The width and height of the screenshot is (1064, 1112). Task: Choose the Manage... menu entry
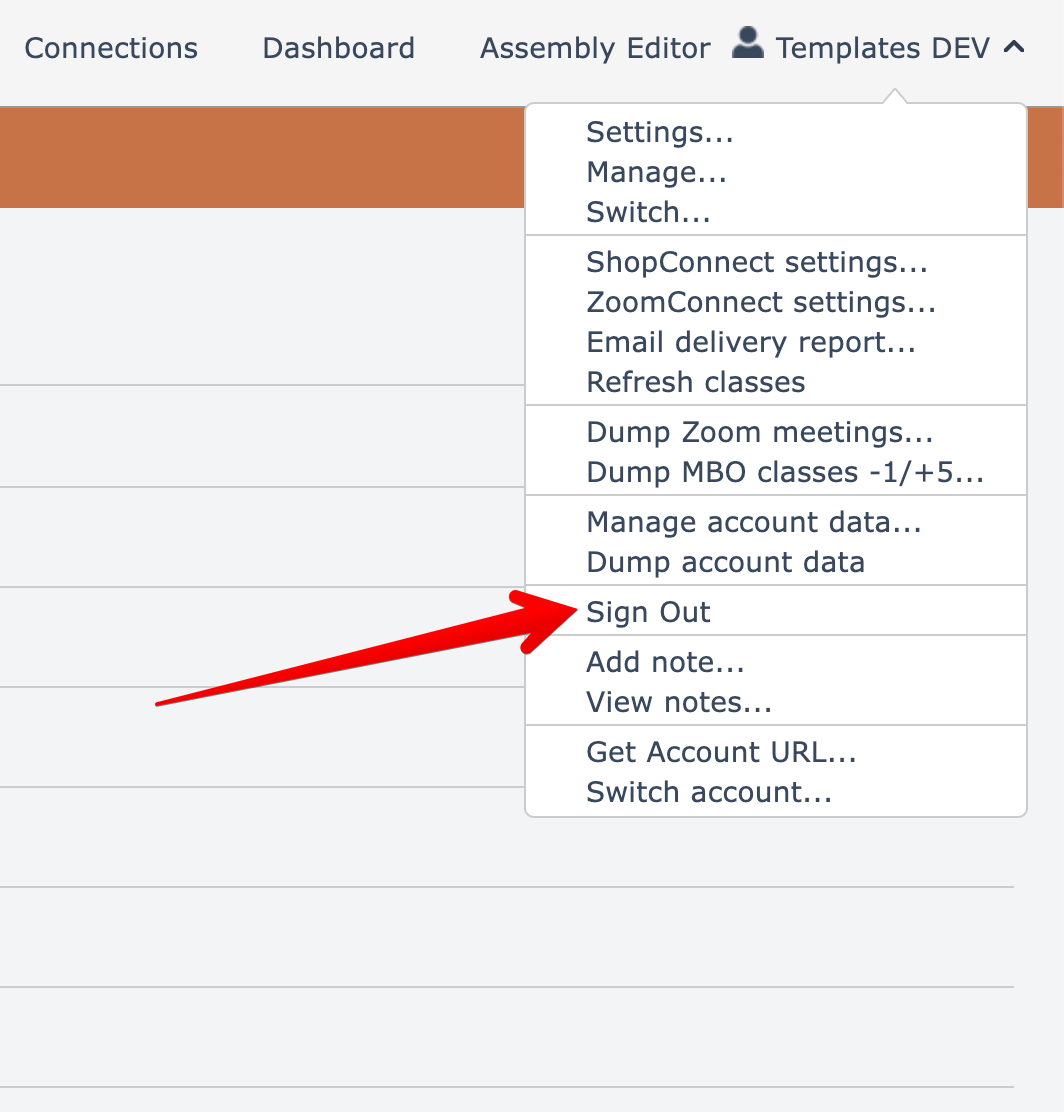656,172
